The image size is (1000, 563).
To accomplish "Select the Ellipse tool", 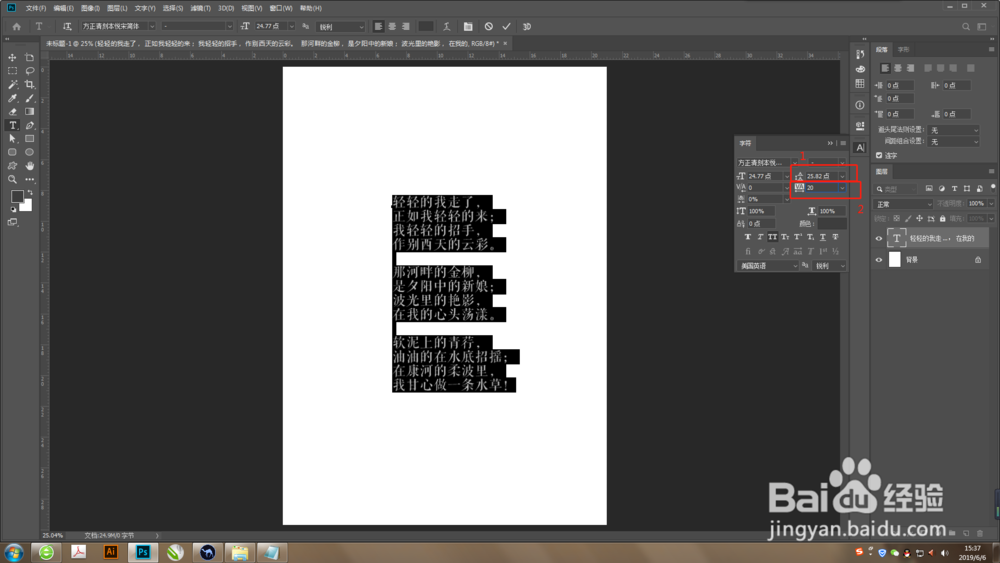I will pyautogui.click(x=29, y=152).
